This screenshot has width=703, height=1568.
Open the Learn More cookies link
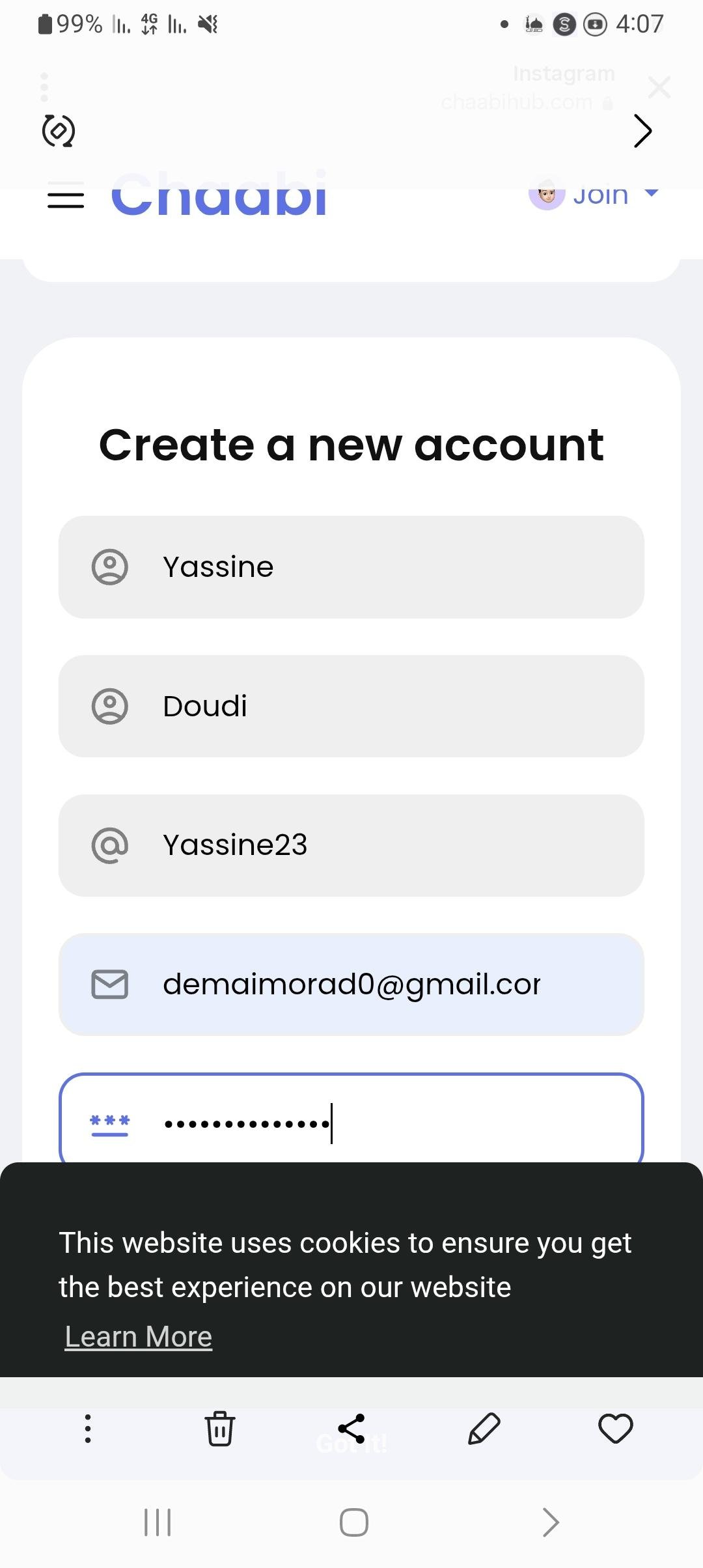tap(139, 1337)
